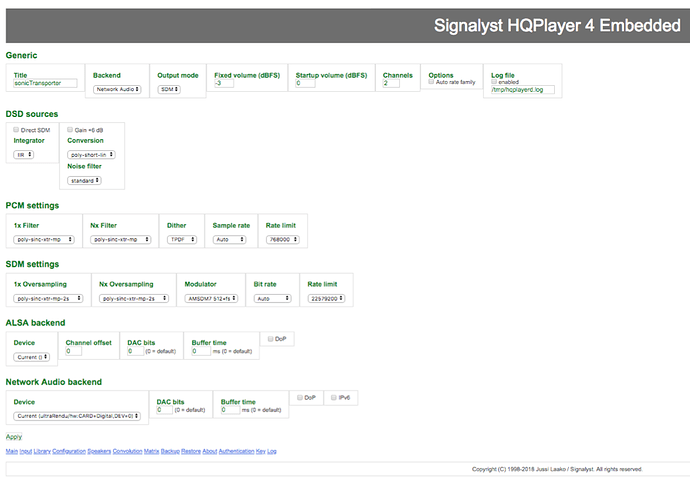Open the Noise filter dropdown set to standard

point(84,180)
